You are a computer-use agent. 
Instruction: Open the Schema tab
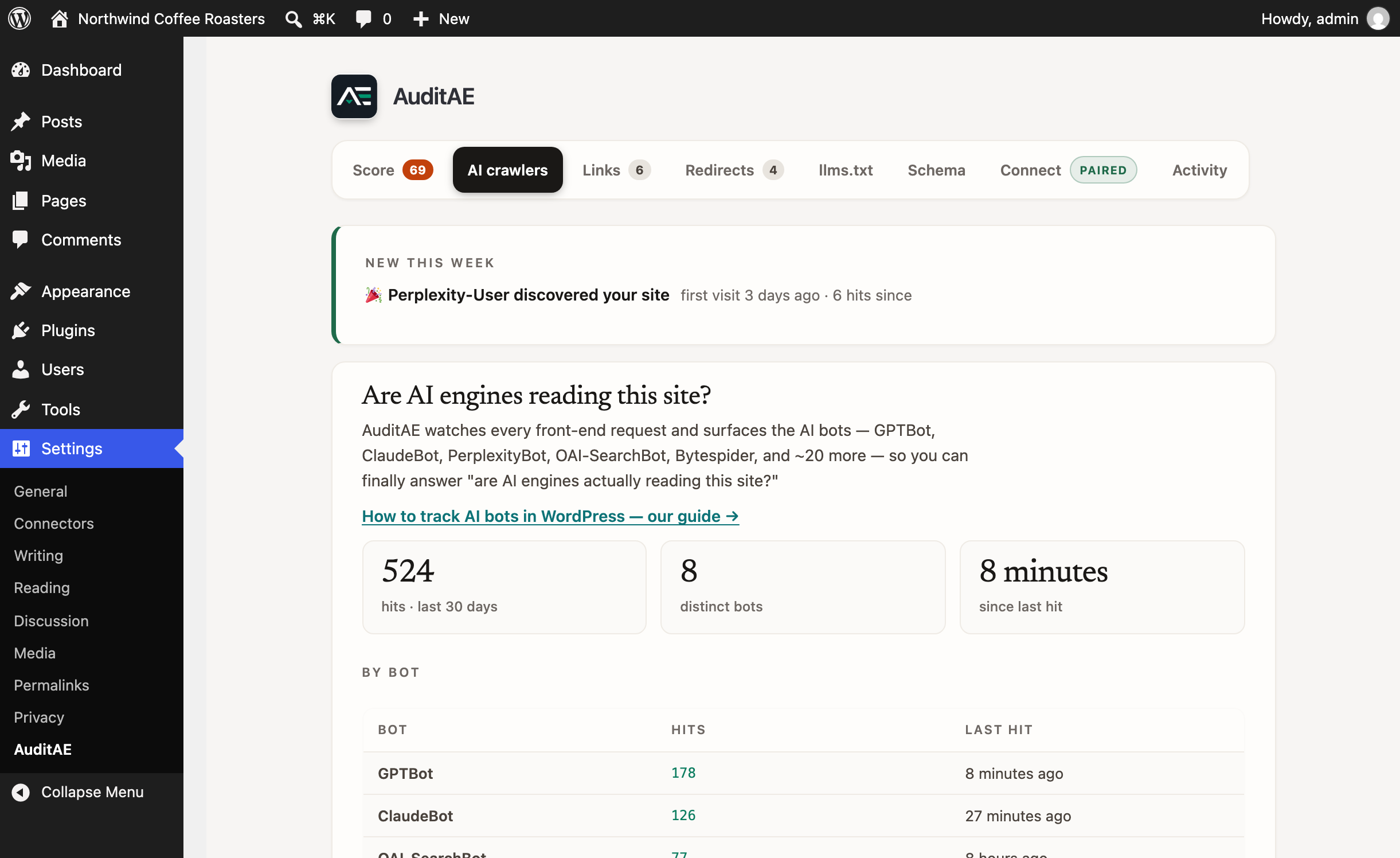(936, 170)
